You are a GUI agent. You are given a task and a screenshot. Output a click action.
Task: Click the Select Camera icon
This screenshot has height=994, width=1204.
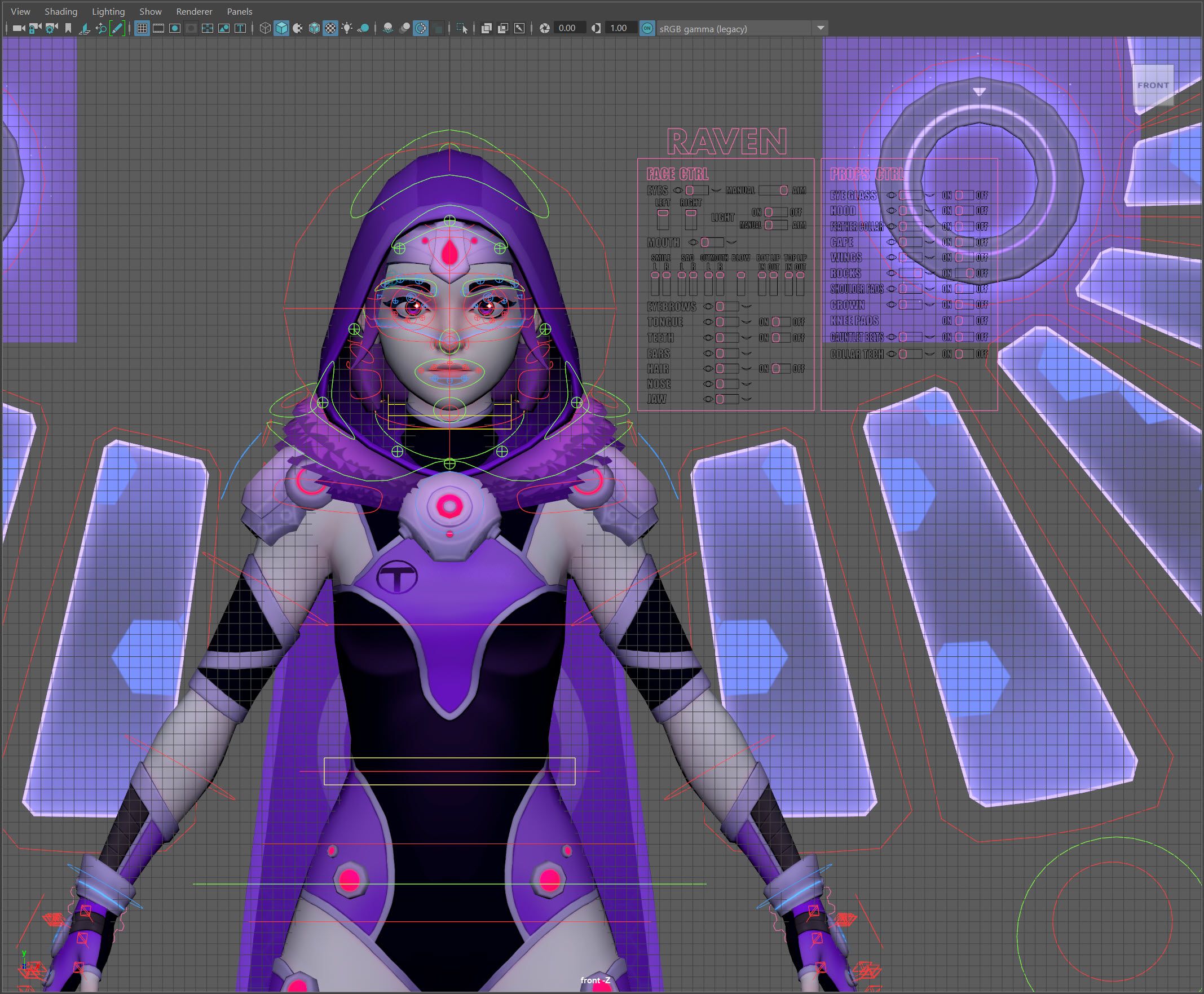(x=19, y=28)
